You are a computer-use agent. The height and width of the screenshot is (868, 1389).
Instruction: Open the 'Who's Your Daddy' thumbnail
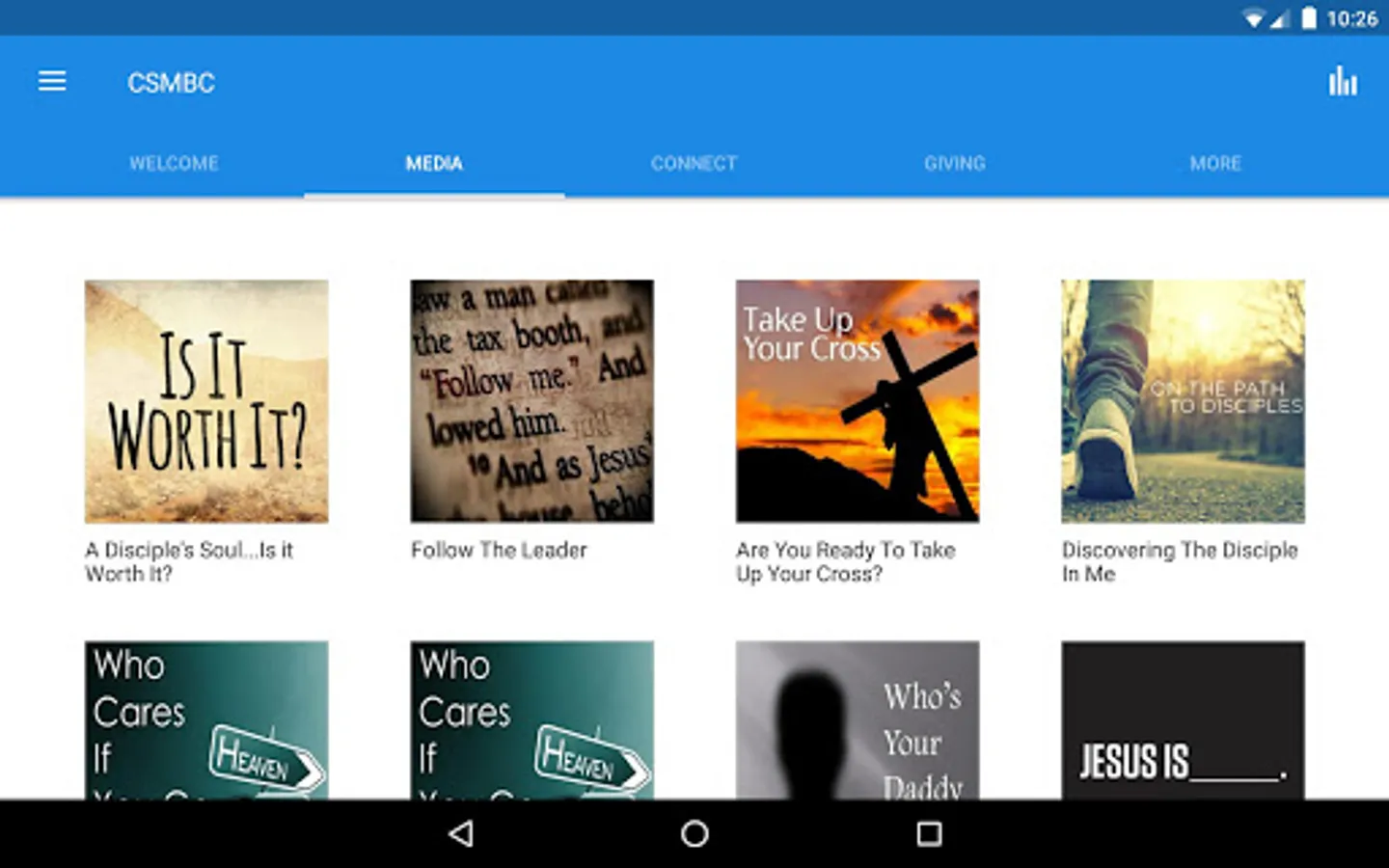tap(858, 720)
